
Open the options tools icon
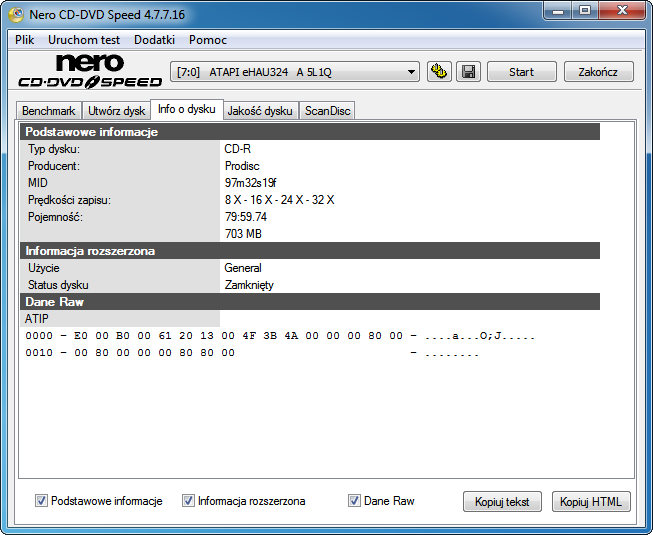coord(439,72)
